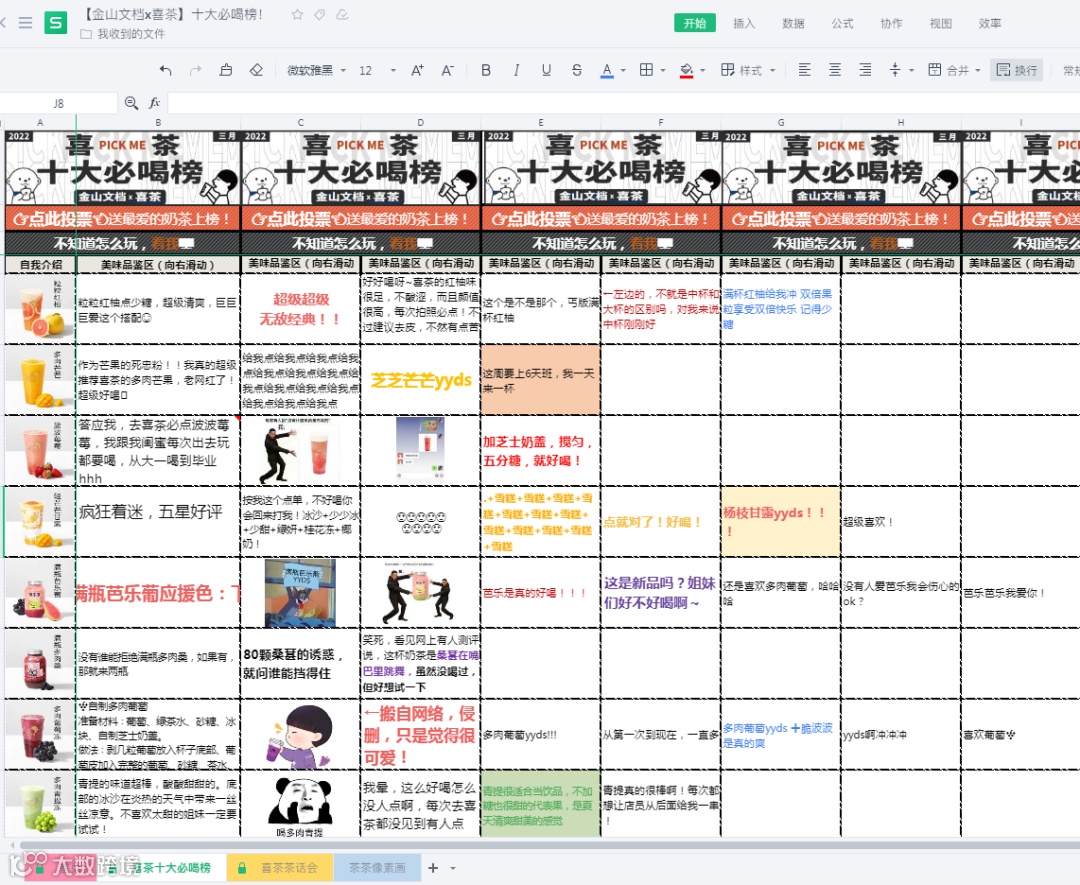Align text left
This screenshot has height=885, width=1080.
(804, 70)
